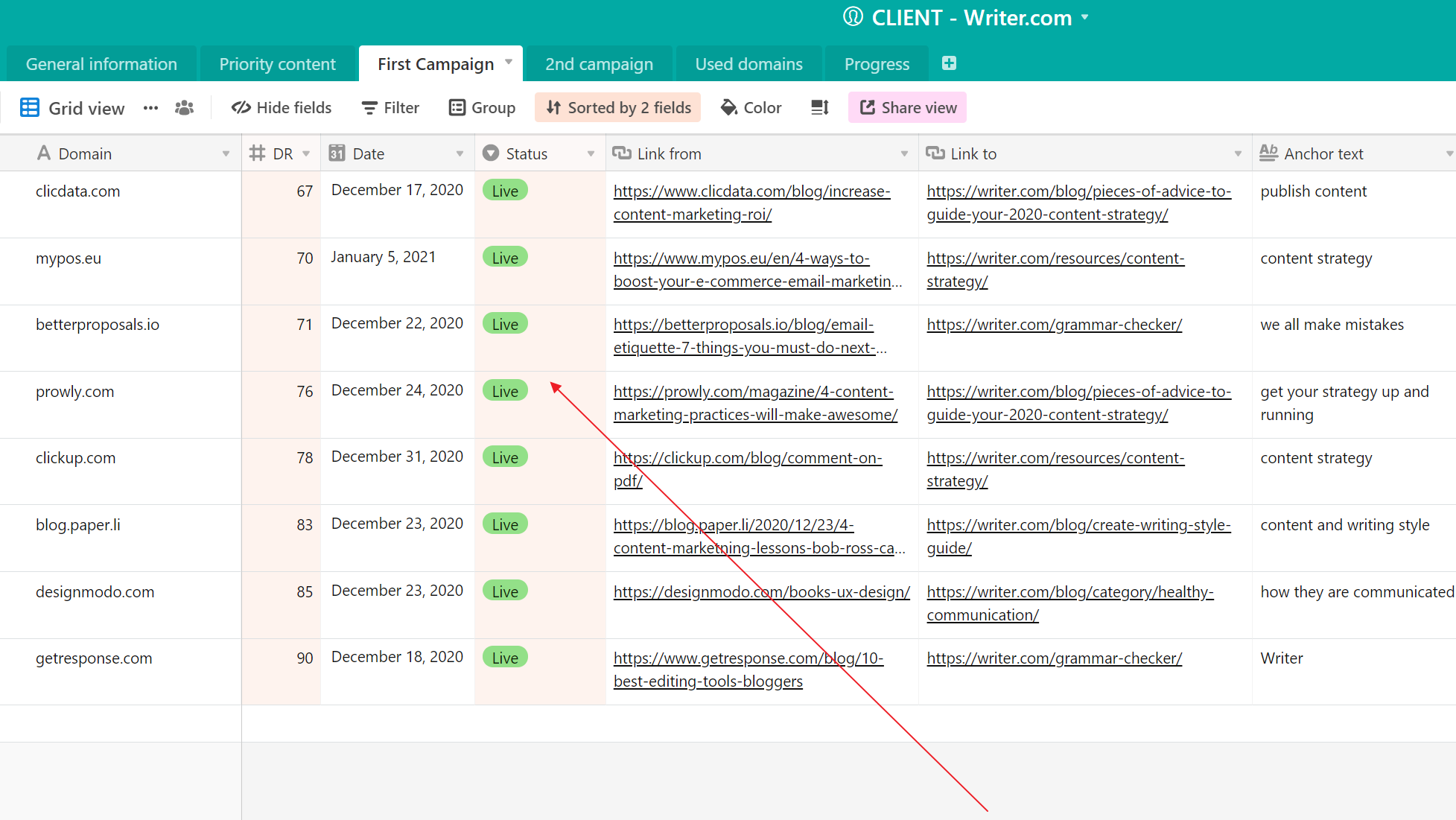Open Status column dropdown arrow
Image resolution: width=1456 pixels, height=820 pixels.
(x=591, y=154)
